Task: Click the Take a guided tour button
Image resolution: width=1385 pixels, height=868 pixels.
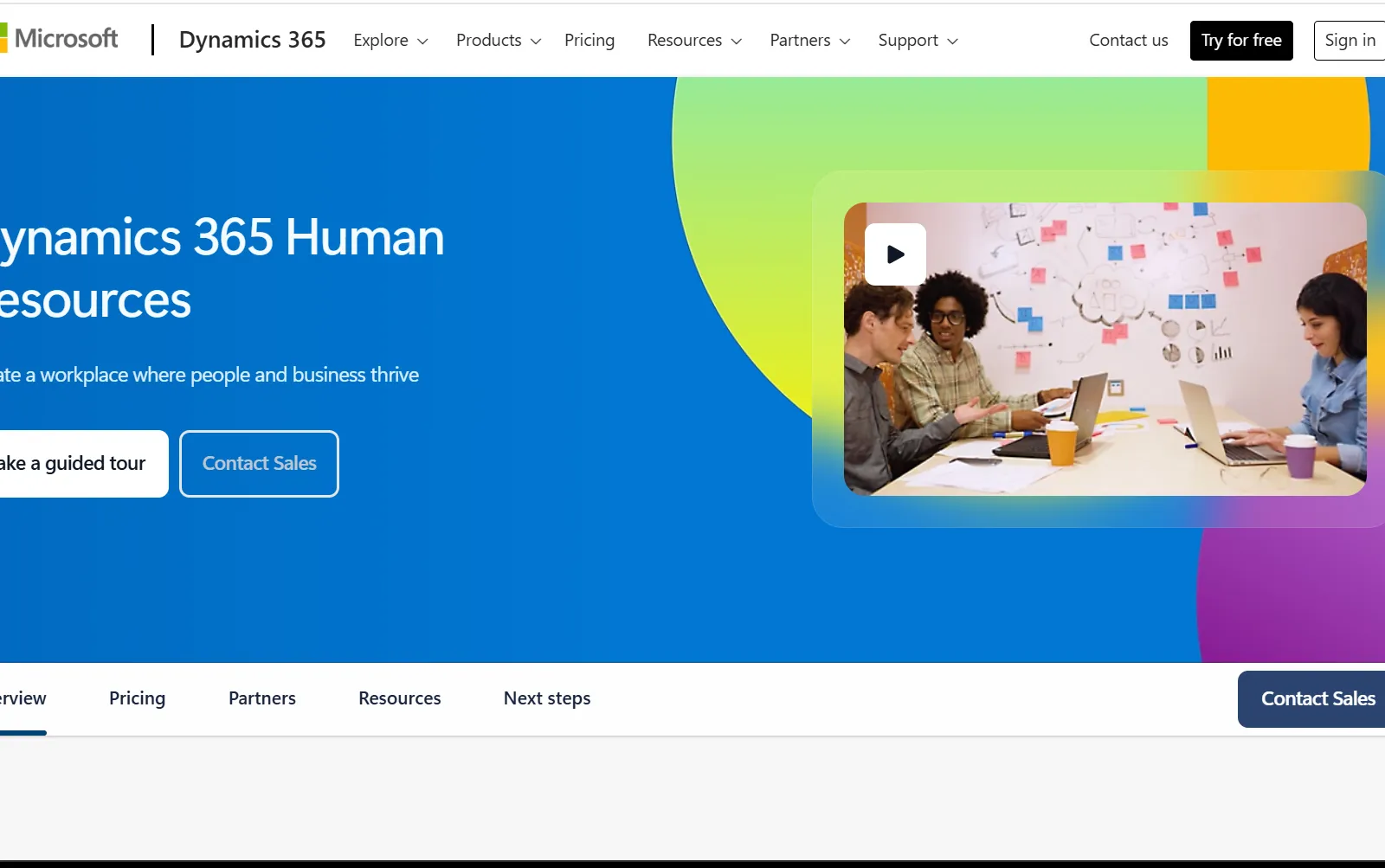Action: [83, 464]
